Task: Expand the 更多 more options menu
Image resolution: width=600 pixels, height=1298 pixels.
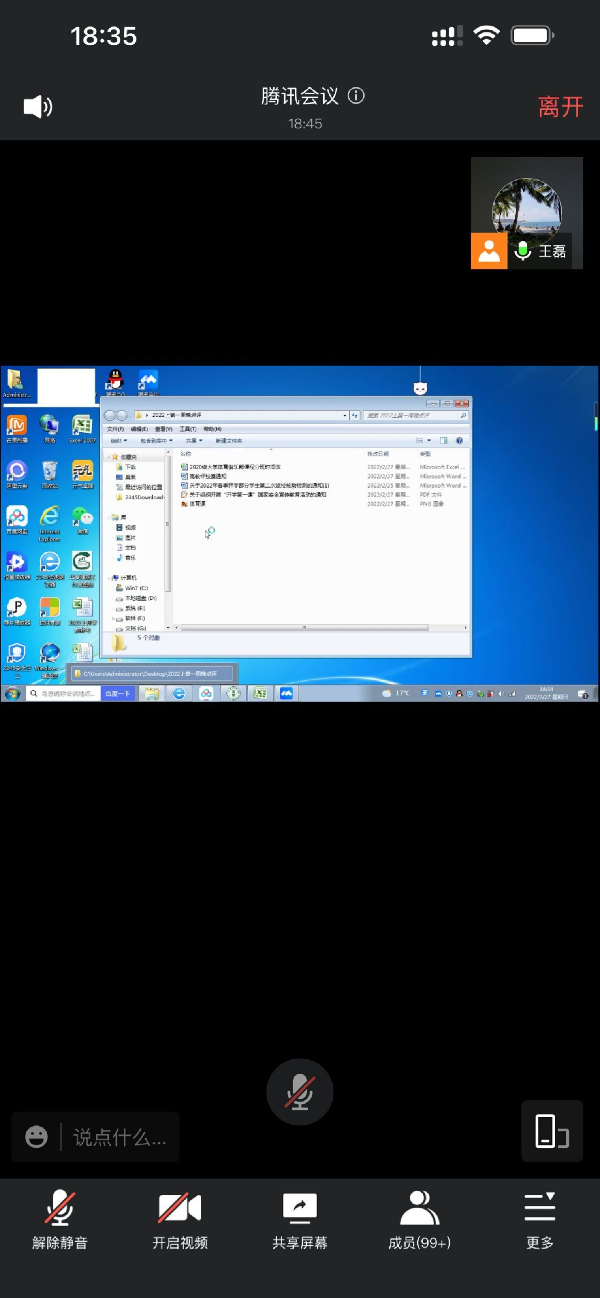Action: [540, 1220]
